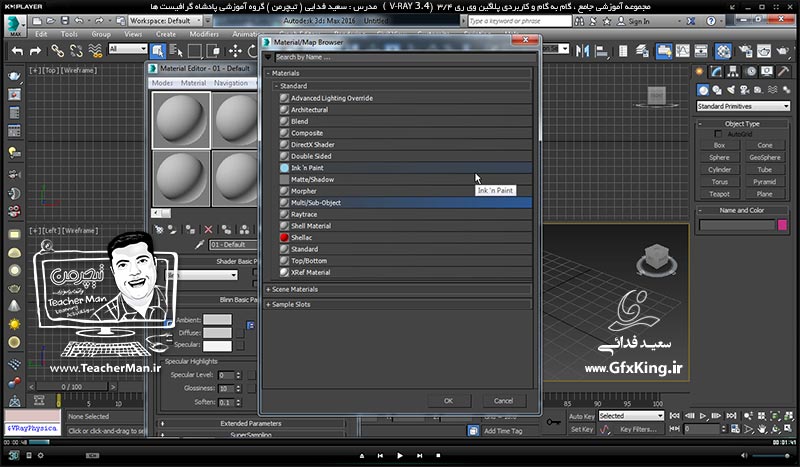Open the Standard Primitives dropdown

743,106
